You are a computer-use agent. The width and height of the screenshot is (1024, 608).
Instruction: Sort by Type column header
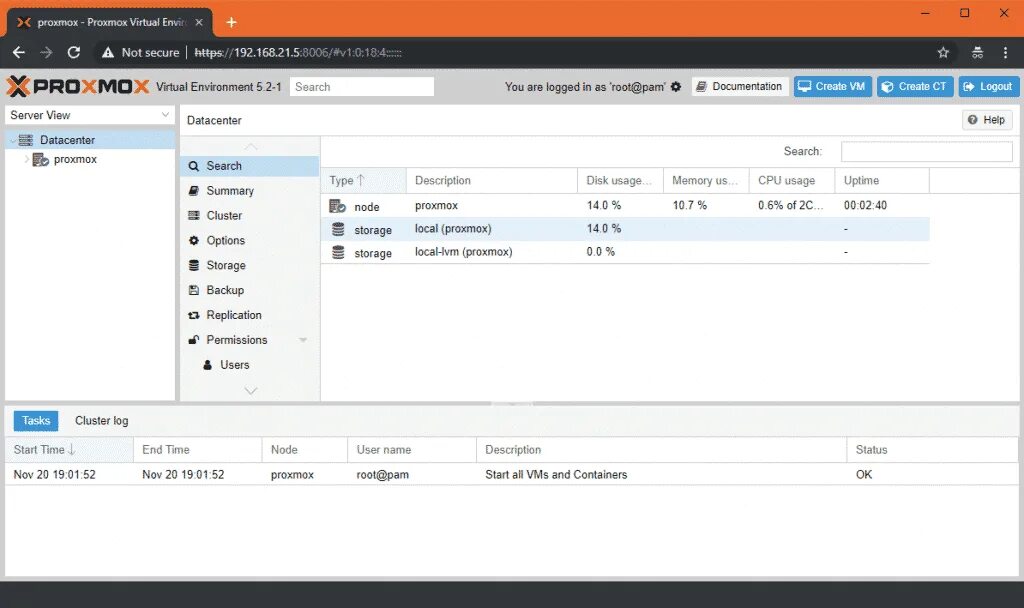coord(363,180)
